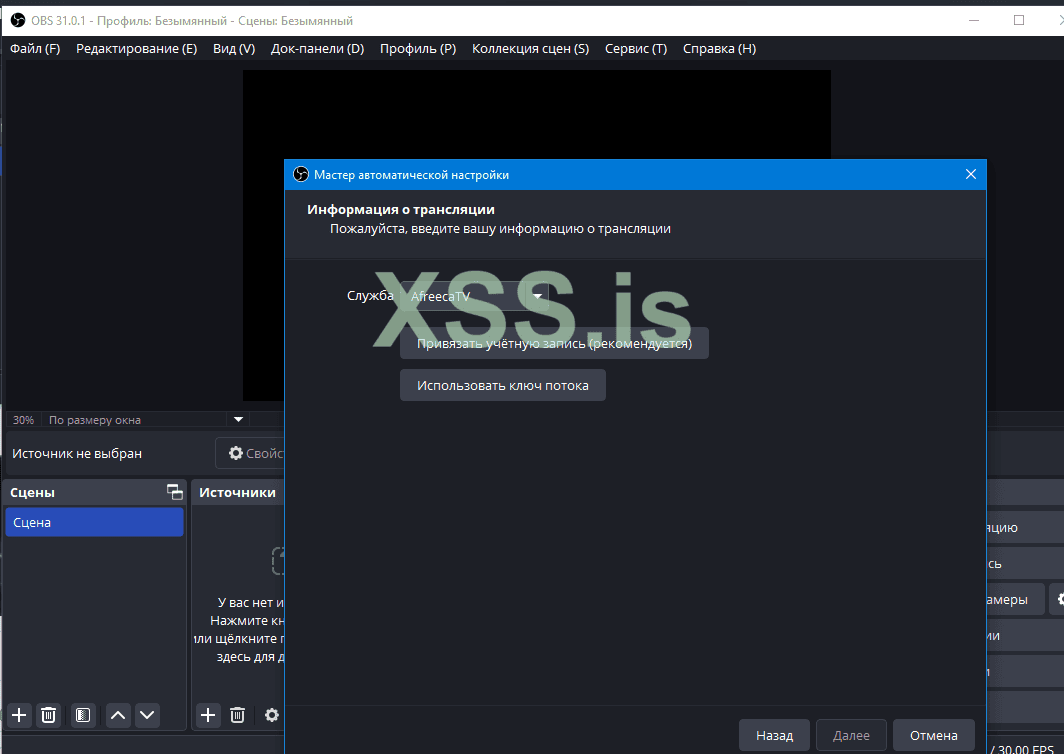Open the Вид (V) menu

click(x=234, y=48)
